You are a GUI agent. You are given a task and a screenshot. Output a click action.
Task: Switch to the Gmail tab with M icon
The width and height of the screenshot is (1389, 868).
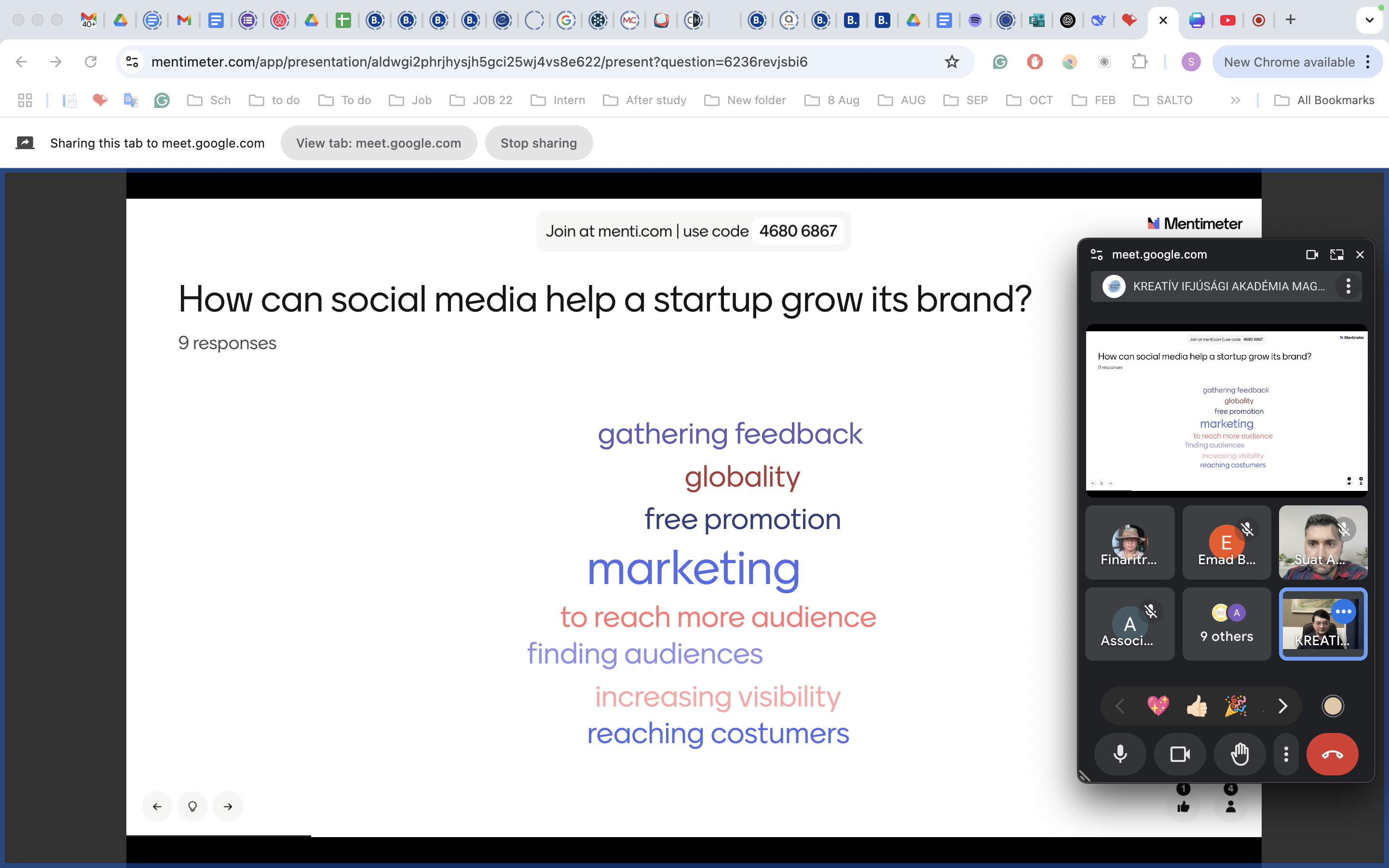[x=184, y=20]
